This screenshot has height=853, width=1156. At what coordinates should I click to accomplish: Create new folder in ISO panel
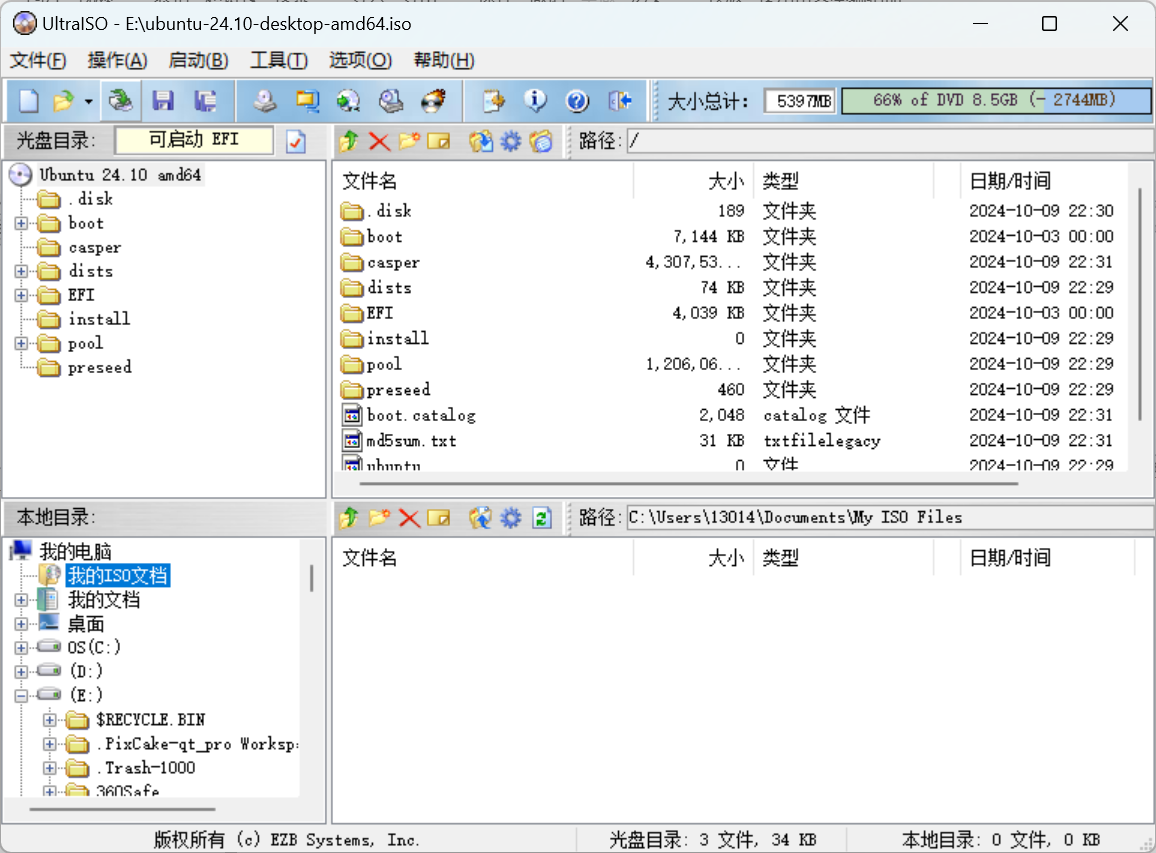[409, 141]
